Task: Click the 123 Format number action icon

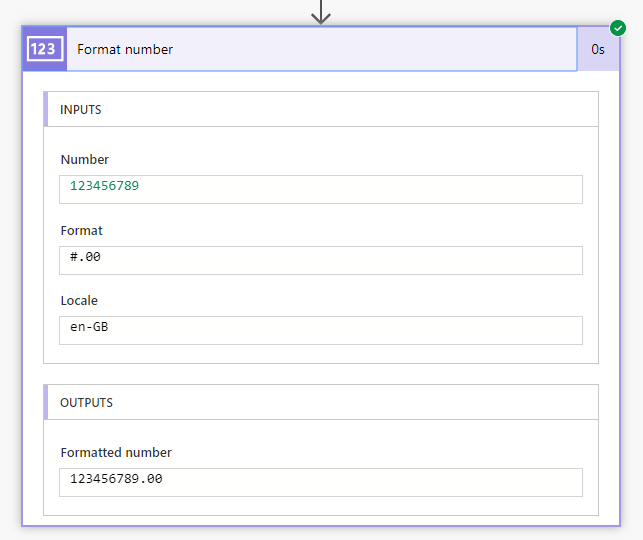Action: pos(45,49)
